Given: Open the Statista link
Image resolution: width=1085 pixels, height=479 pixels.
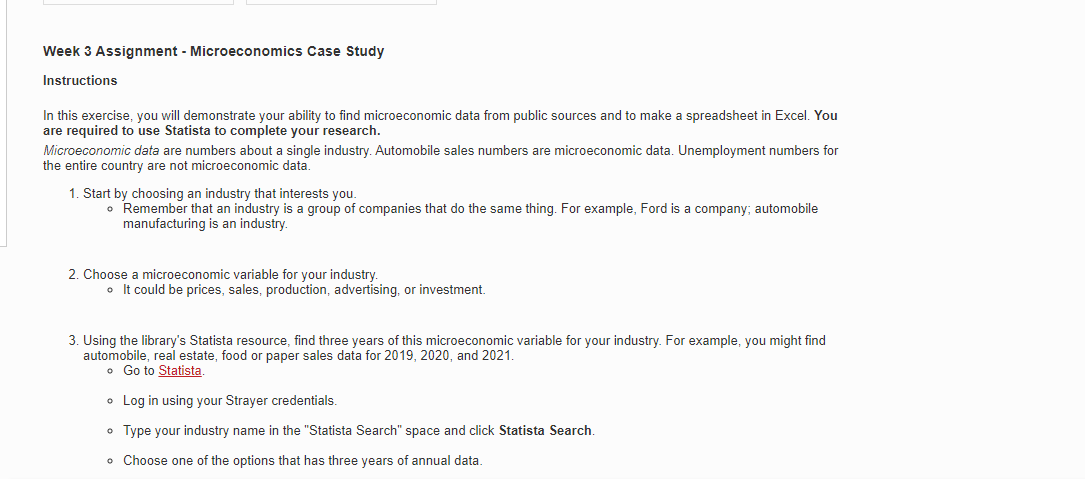Looking at the screenshot, I should [180, 370].
